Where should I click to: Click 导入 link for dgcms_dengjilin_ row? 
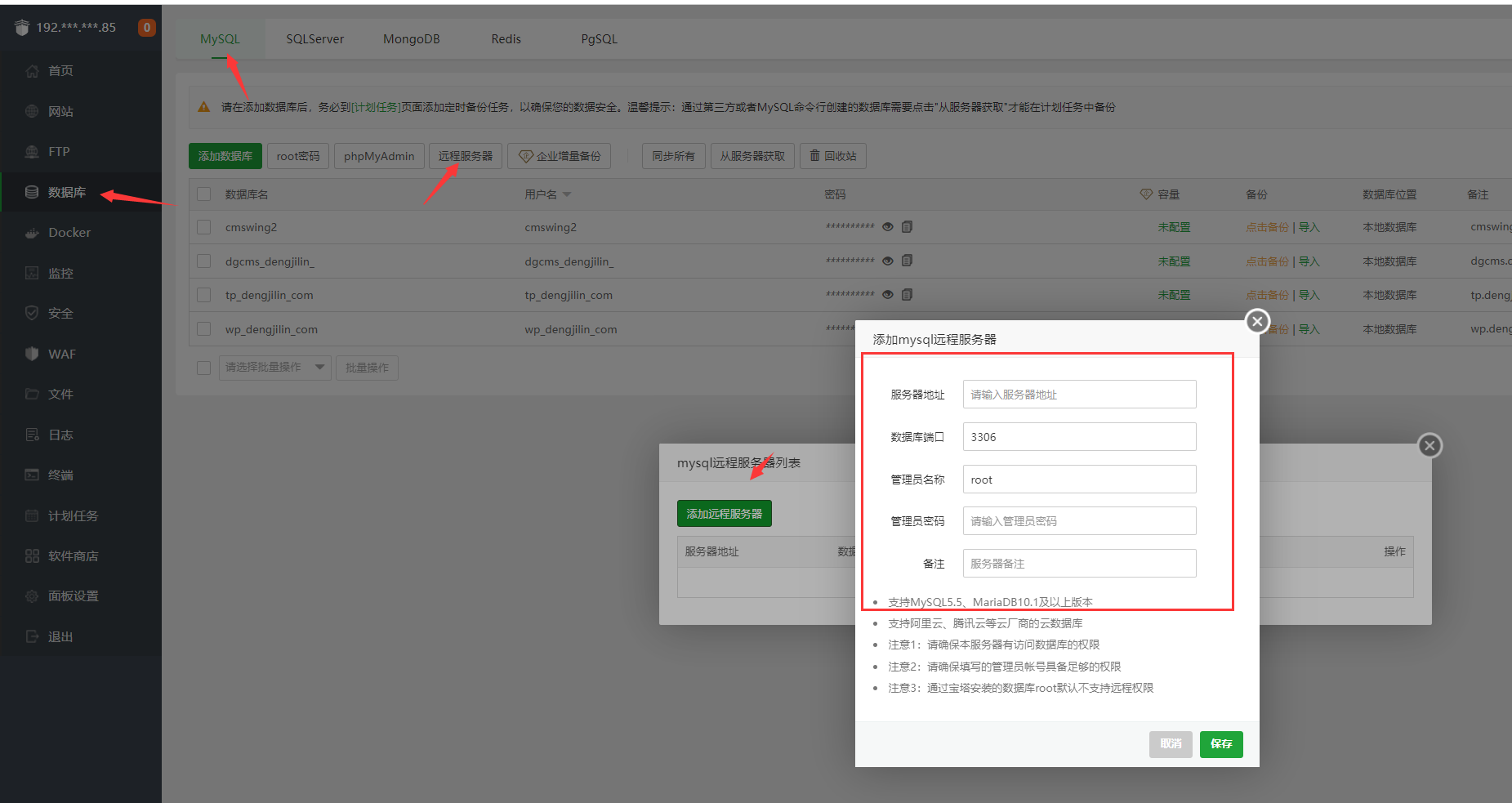[x=1309, y=261]
